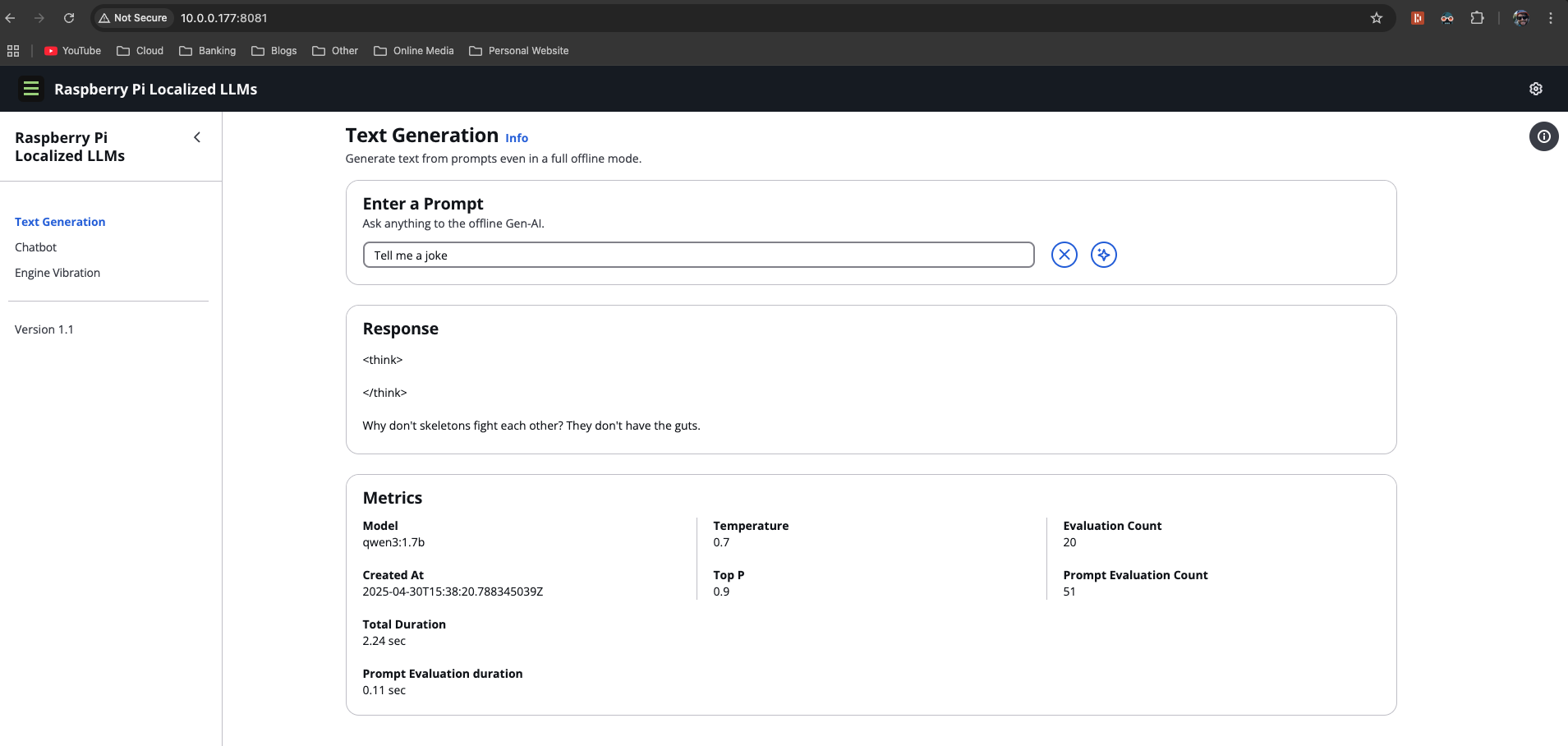Open the Other bookmarks folder
The width and height of the screenshot is (1568, 746).
(x=335, y=51)
